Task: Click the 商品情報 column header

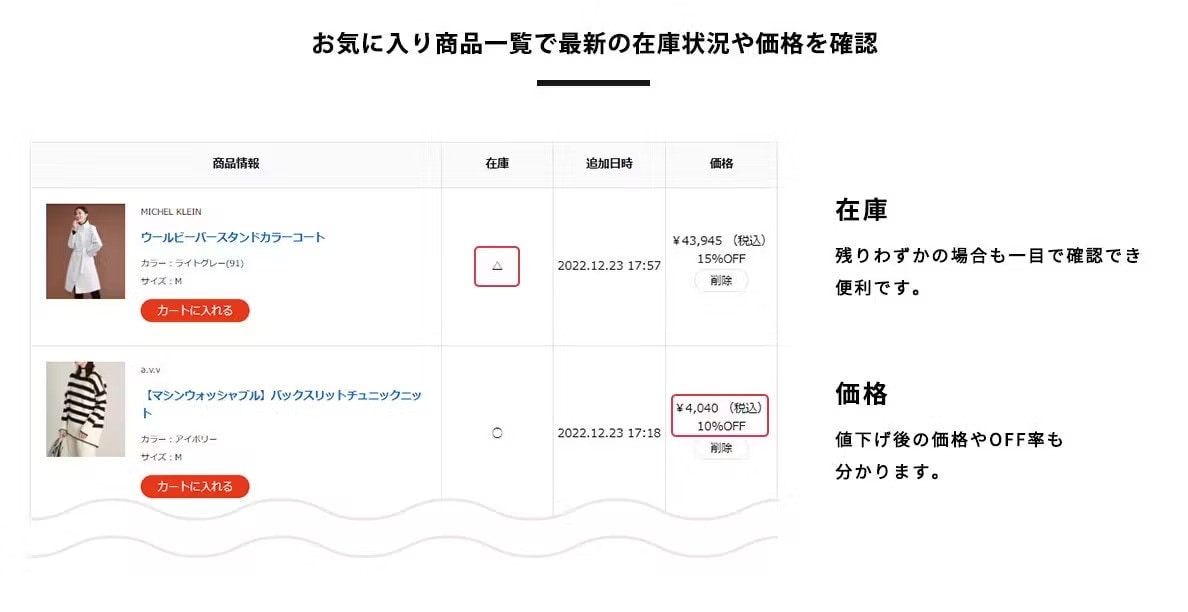Action: (x=236, y=164)
